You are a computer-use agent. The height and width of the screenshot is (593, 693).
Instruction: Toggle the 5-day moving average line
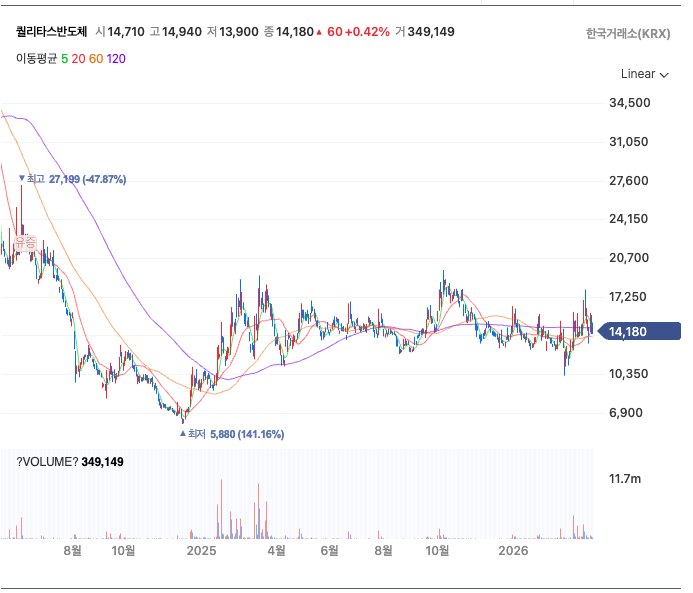pyautogui.click(x=64, y=58)
